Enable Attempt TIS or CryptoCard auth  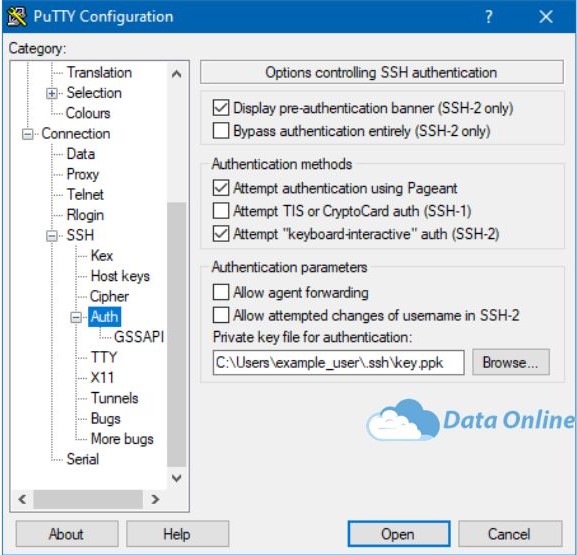tap(221, 211)
